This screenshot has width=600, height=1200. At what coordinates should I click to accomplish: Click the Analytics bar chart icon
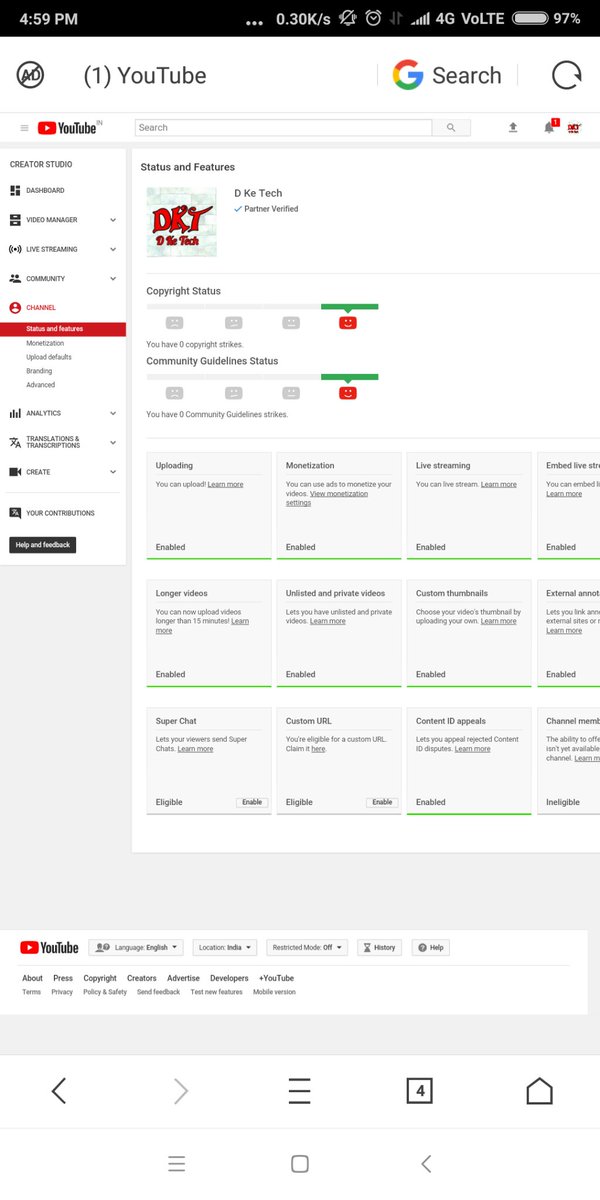[x=15, y=413]
